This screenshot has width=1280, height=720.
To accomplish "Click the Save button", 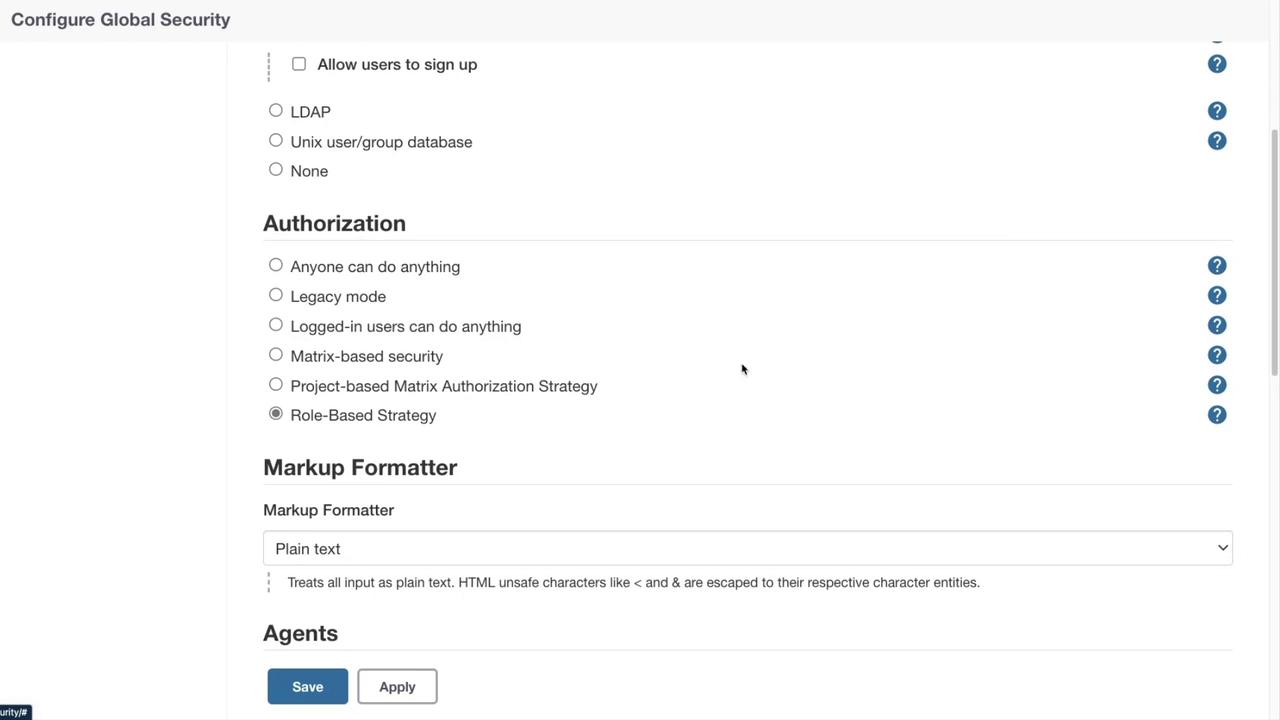I will 307,687.
